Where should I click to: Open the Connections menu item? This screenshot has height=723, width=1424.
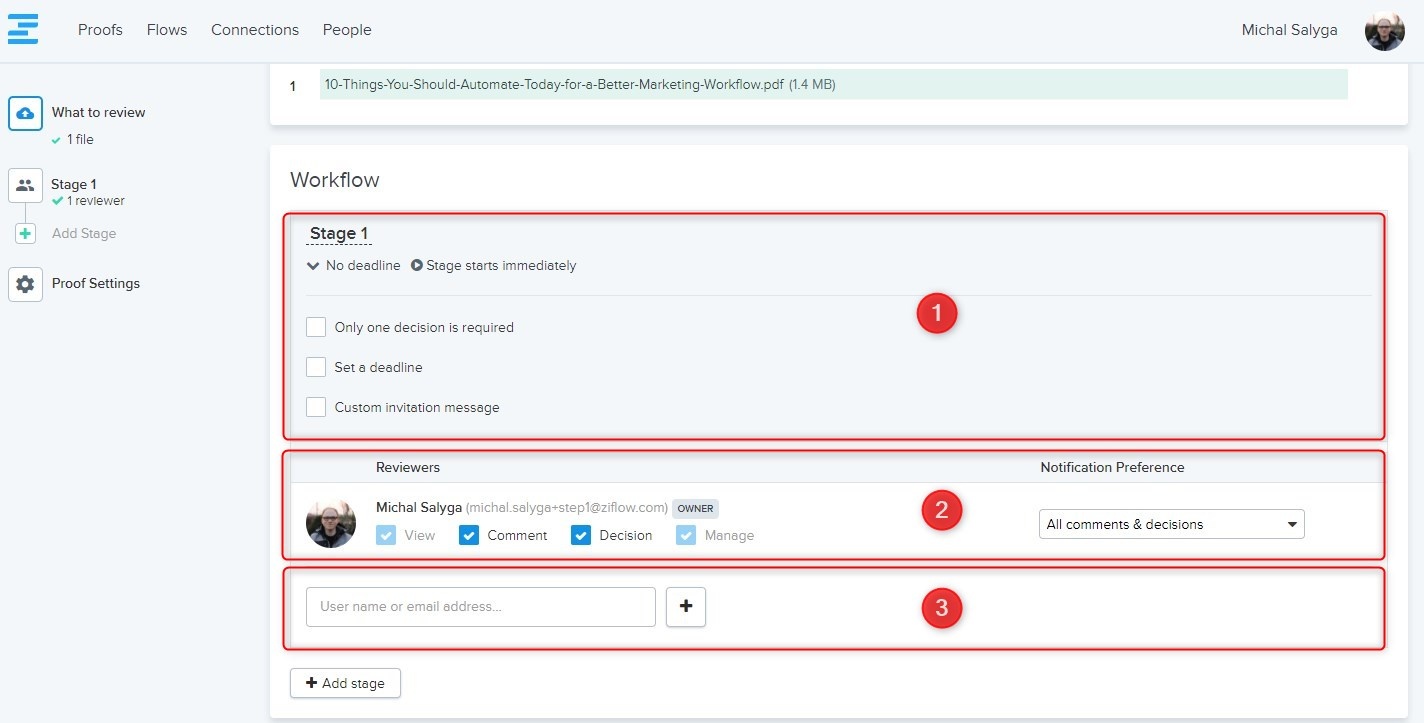pyautogui.click(x=255, y=30)
